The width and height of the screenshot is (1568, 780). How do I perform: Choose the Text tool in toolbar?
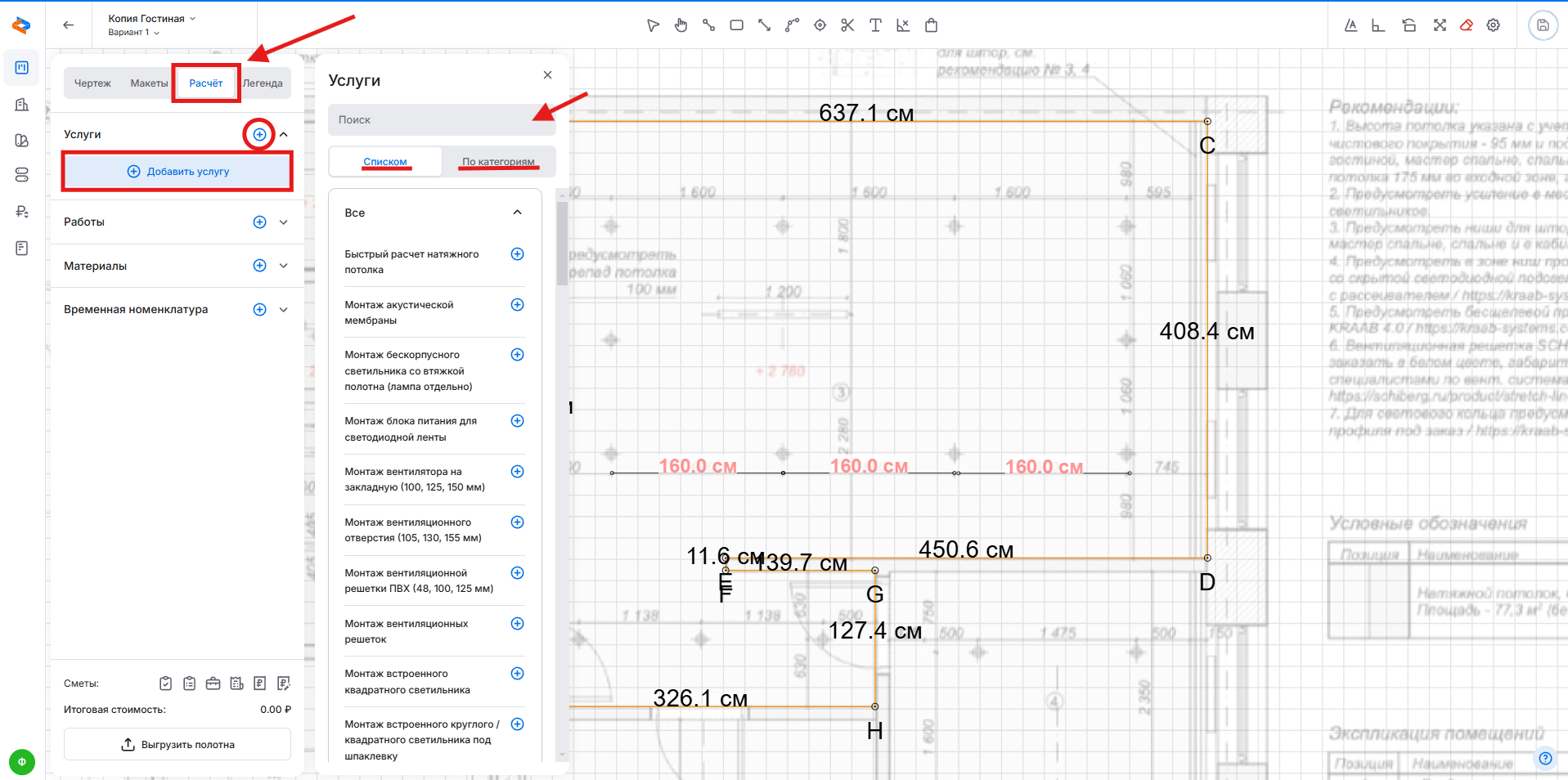875,25
